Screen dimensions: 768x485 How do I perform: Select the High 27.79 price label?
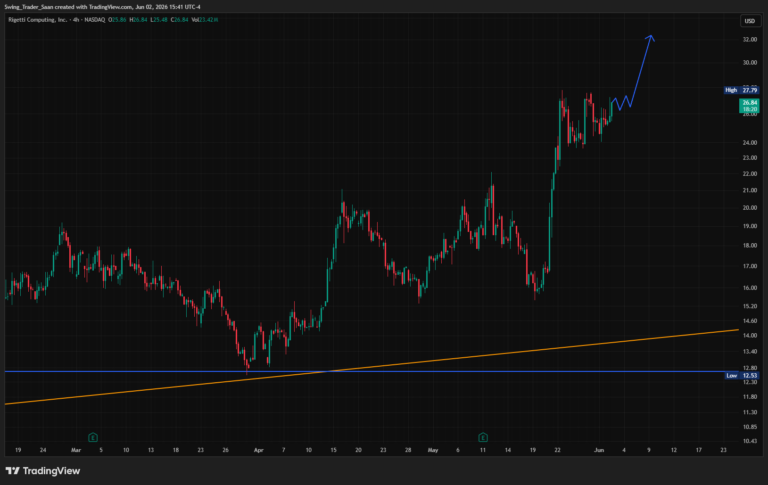[742, 90]
